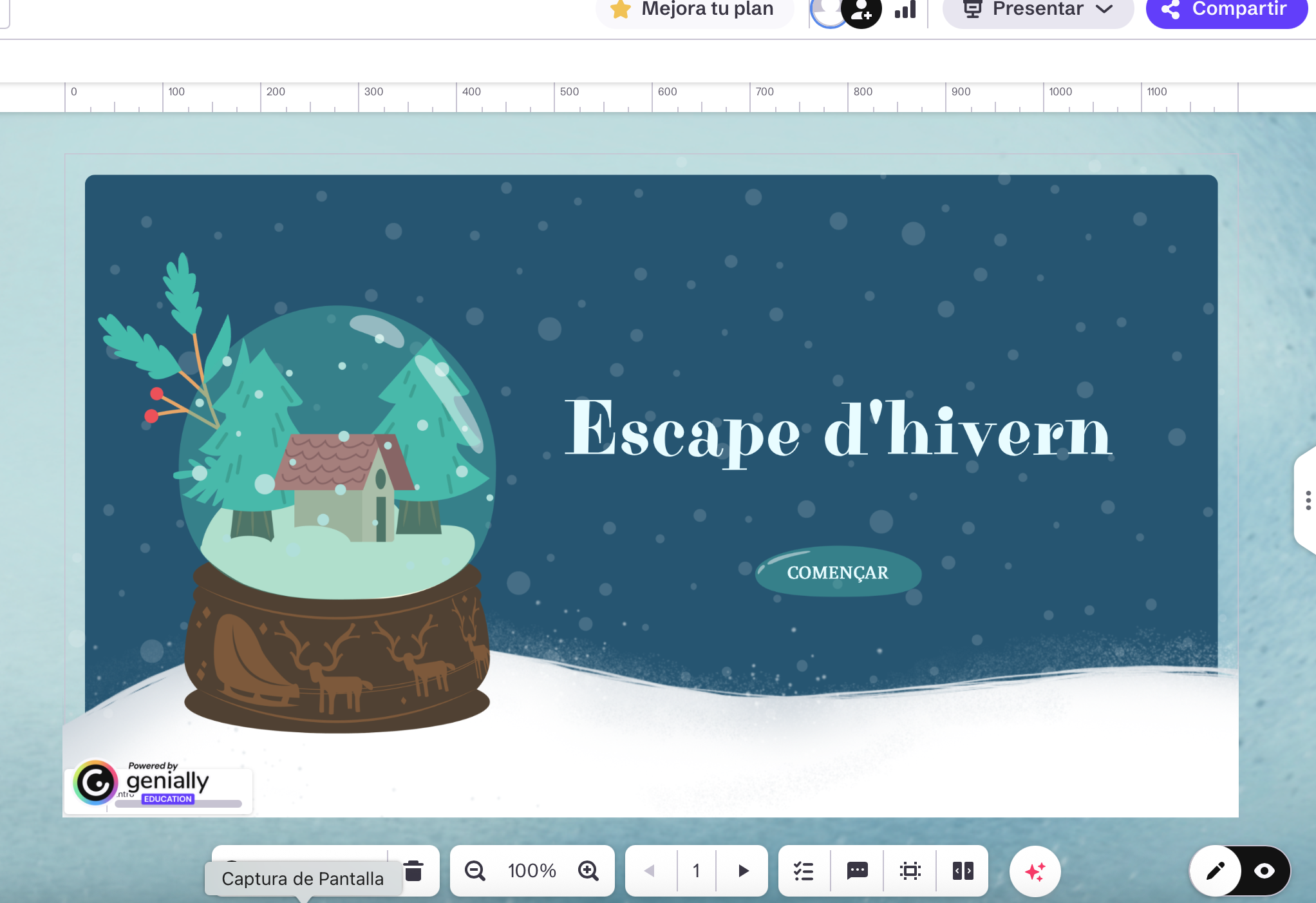This screenshot has width=1316, height=903.
Task: Go to the next page arrow
Action: (x=743, y=871)
